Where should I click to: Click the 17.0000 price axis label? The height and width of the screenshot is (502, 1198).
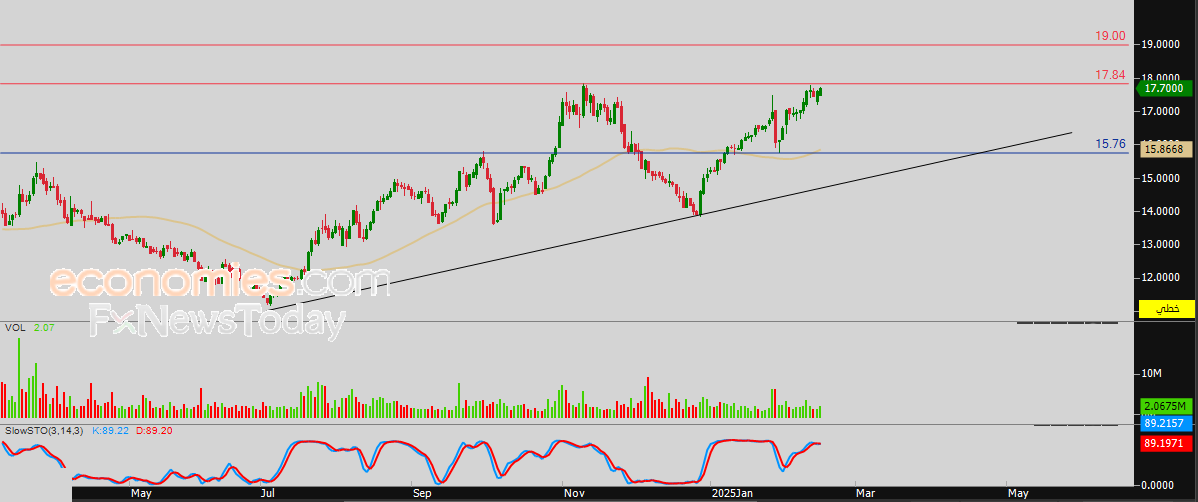1160,112
